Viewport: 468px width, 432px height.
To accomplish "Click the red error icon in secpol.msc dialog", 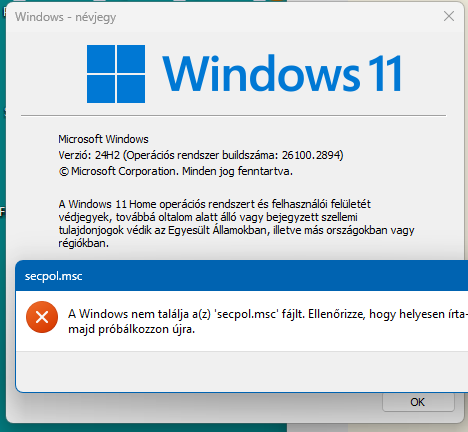I will pos(42,317).
